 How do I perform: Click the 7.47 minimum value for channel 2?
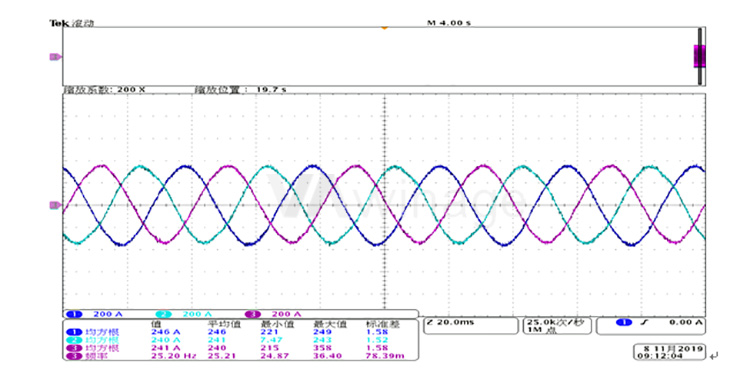click(x=272, y=340)
